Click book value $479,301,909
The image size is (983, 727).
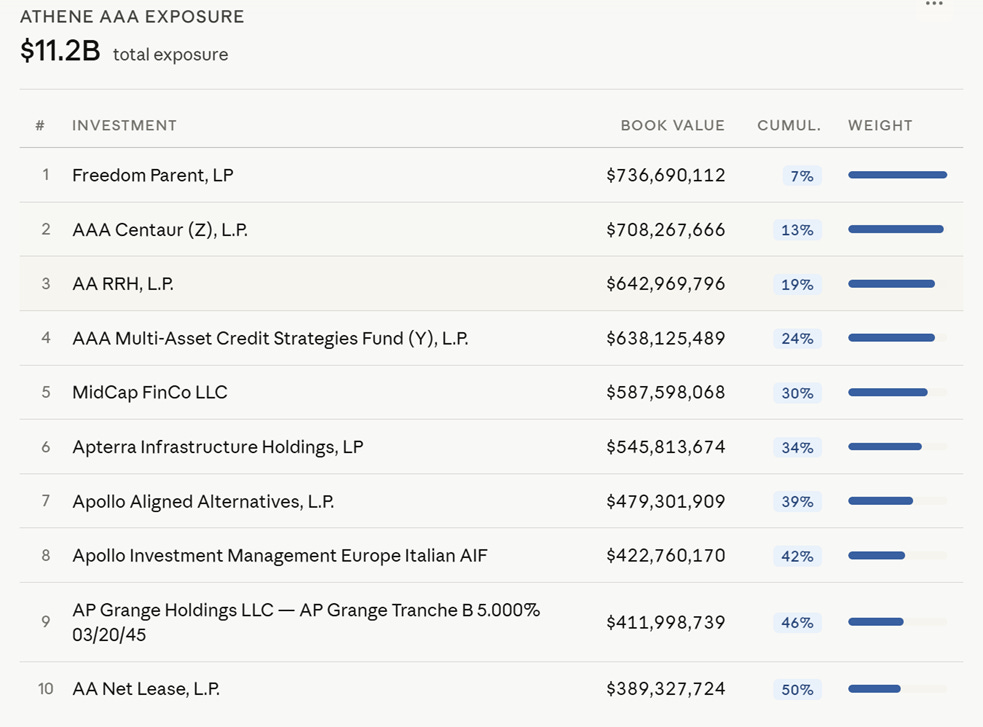[666, 501]
